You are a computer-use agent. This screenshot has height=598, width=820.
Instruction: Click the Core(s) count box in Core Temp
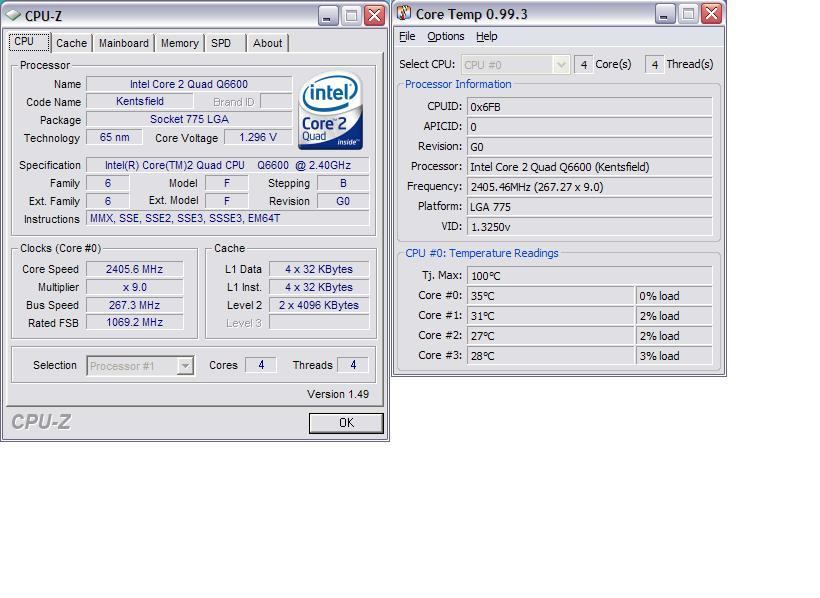(584, 65)
